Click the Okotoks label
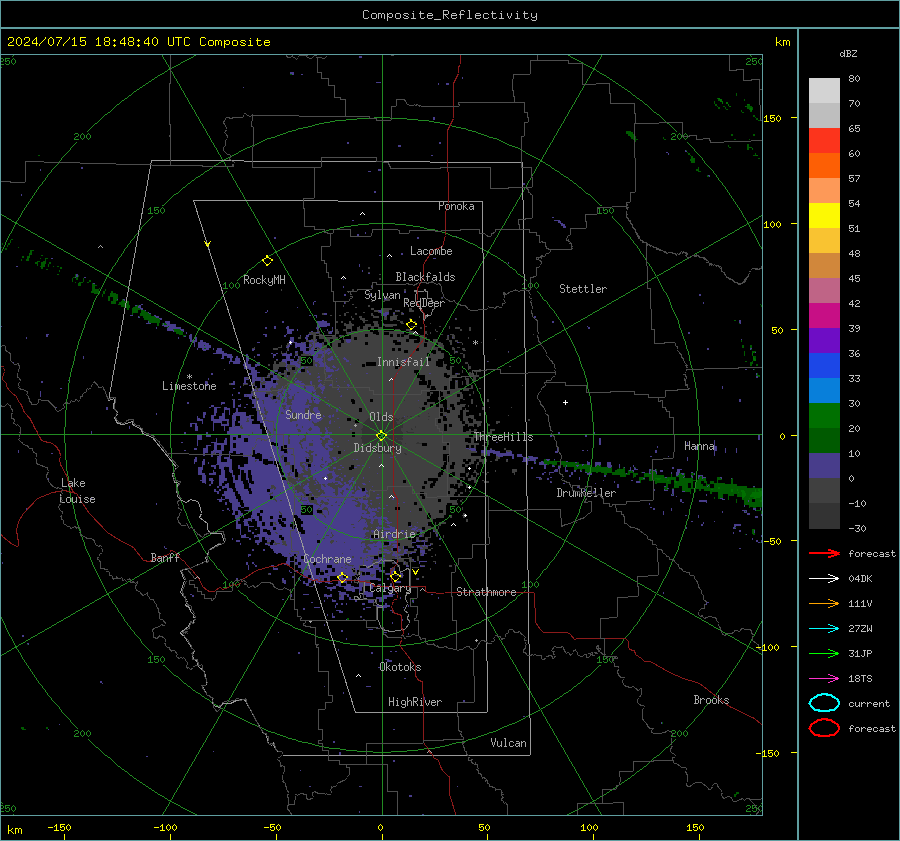 pos(400,667)
